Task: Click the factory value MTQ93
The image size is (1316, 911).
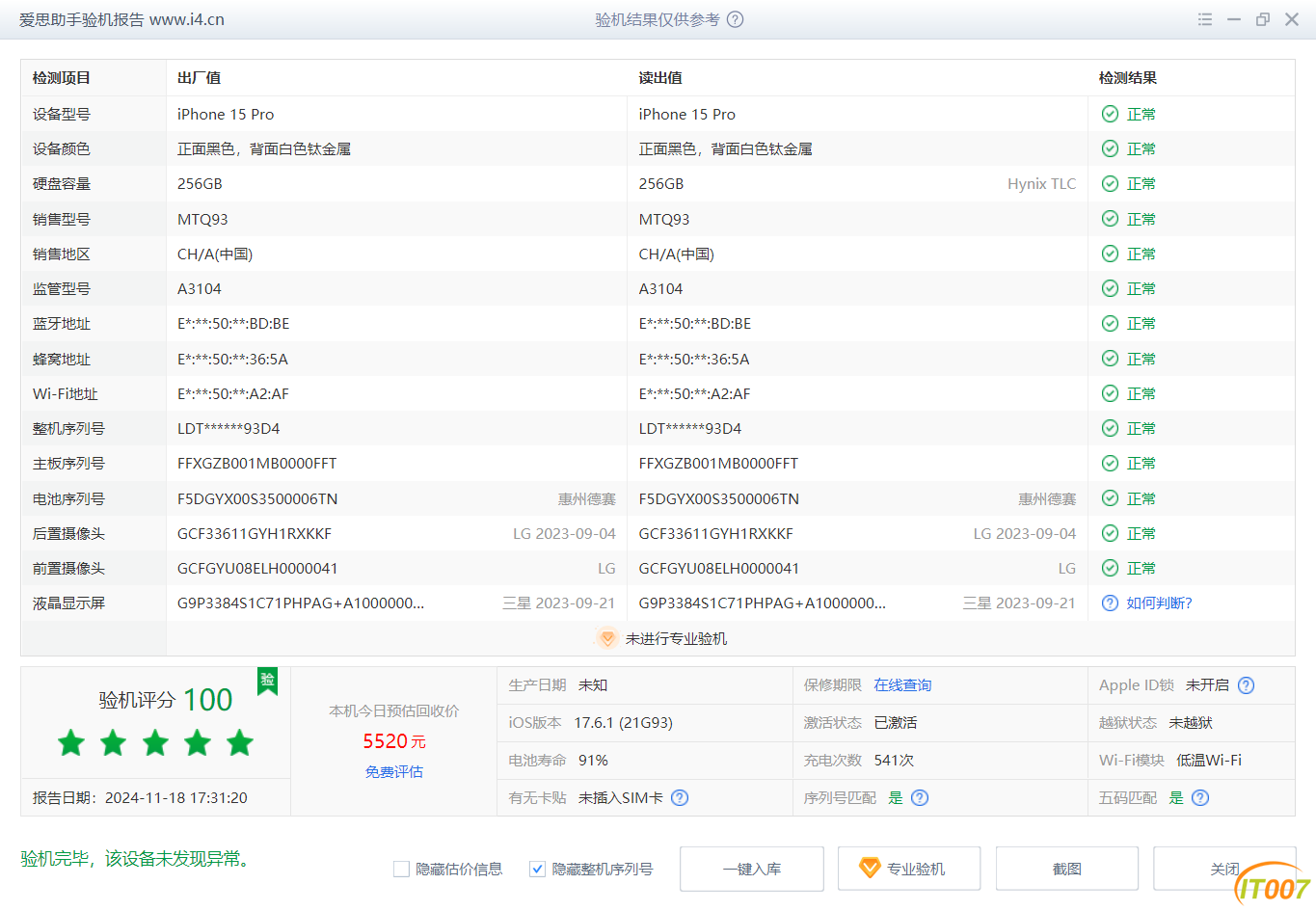Action: (x=202, y=219)
